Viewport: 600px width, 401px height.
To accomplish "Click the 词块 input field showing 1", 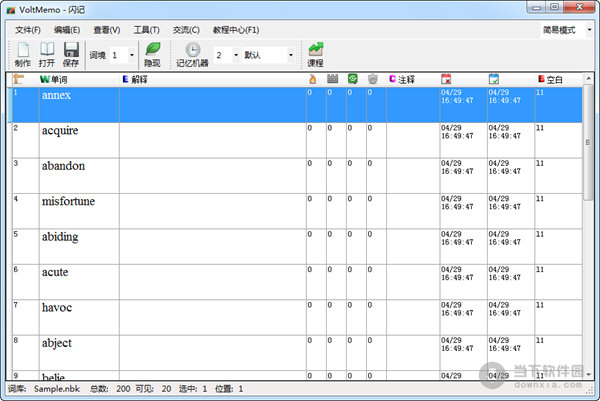I will coord(118,55).
